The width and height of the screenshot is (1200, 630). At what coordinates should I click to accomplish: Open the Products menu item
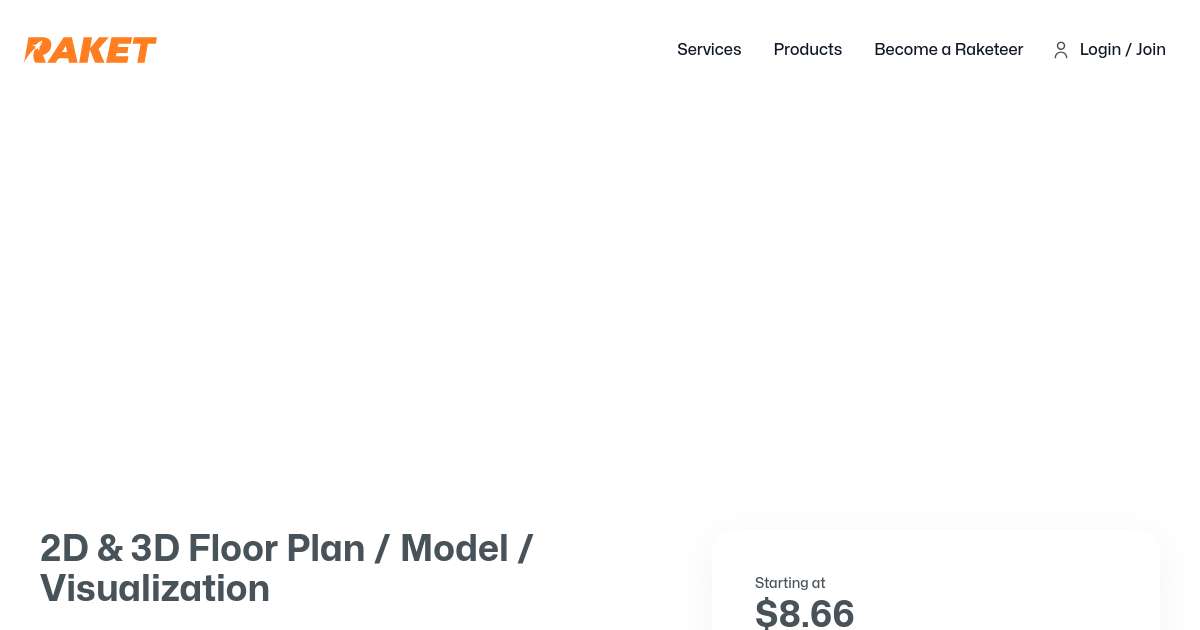tap(807, 49)
